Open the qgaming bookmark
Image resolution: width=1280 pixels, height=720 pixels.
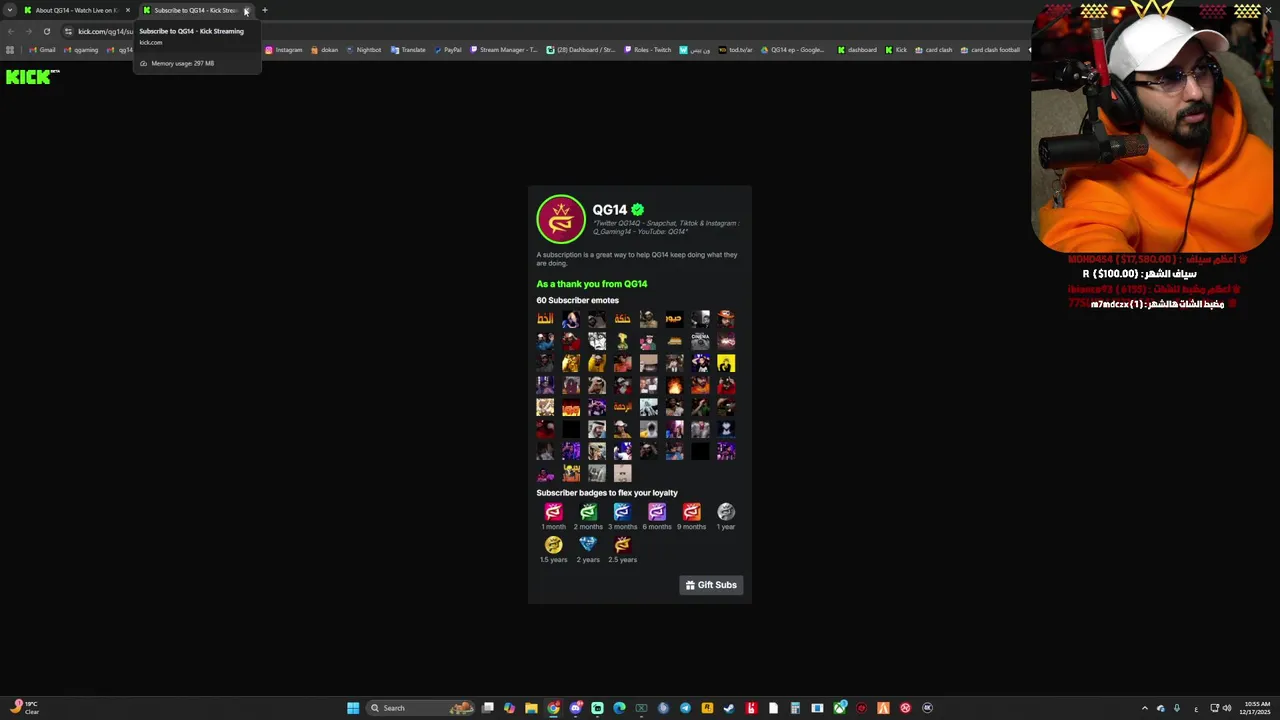click(x=81, y=50)
